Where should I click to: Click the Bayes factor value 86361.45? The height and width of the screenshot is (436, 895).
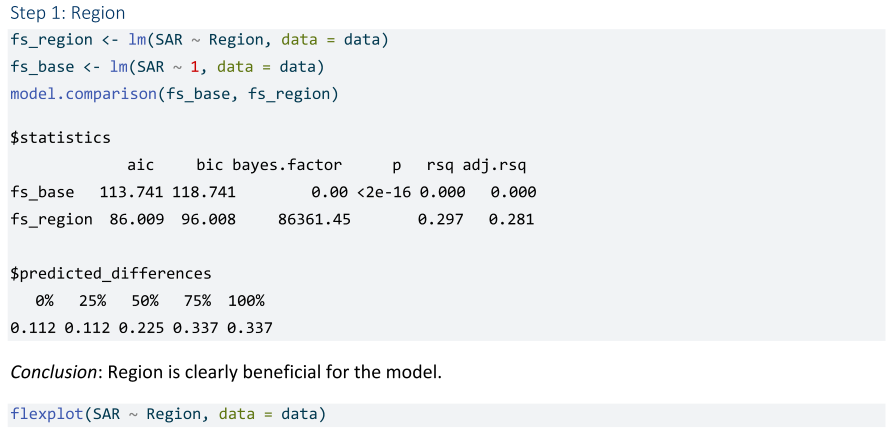[x=314, y=219]
